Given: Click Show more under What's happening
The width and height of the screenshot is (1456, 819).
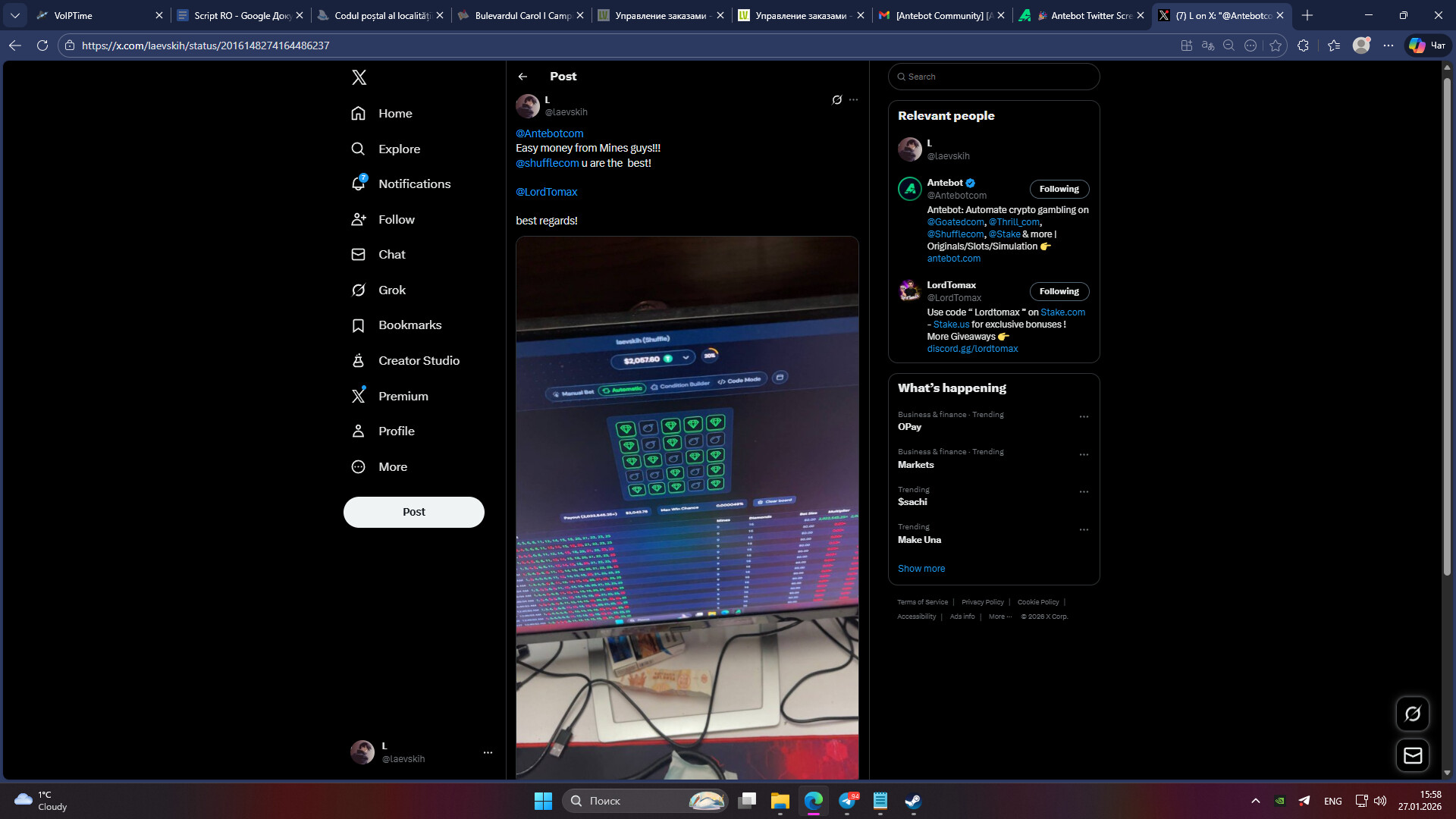Looking at the screenshot, I should pos(921,569).
